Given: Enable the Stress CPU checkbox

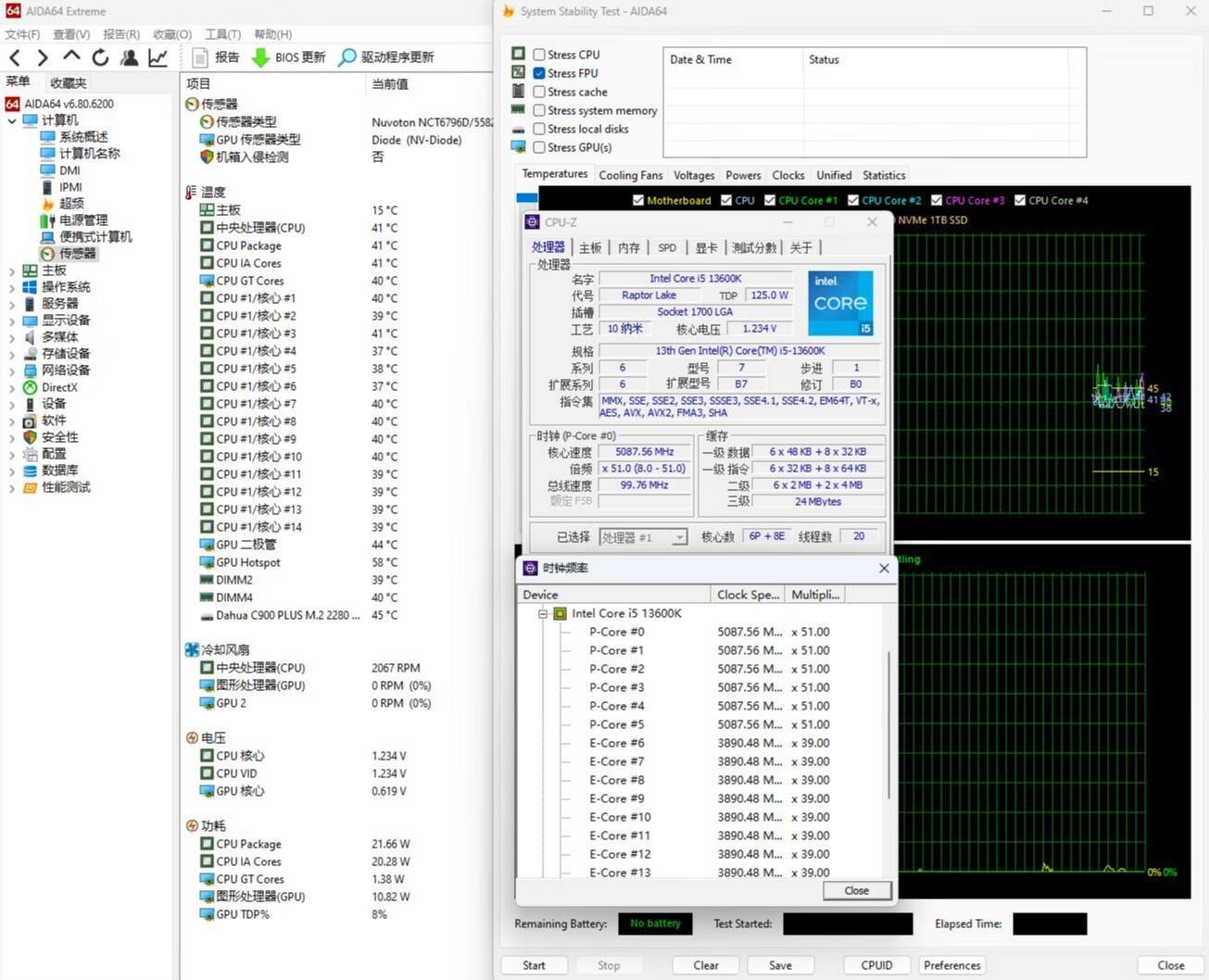Looking at the screenshot, I should 539,55.
